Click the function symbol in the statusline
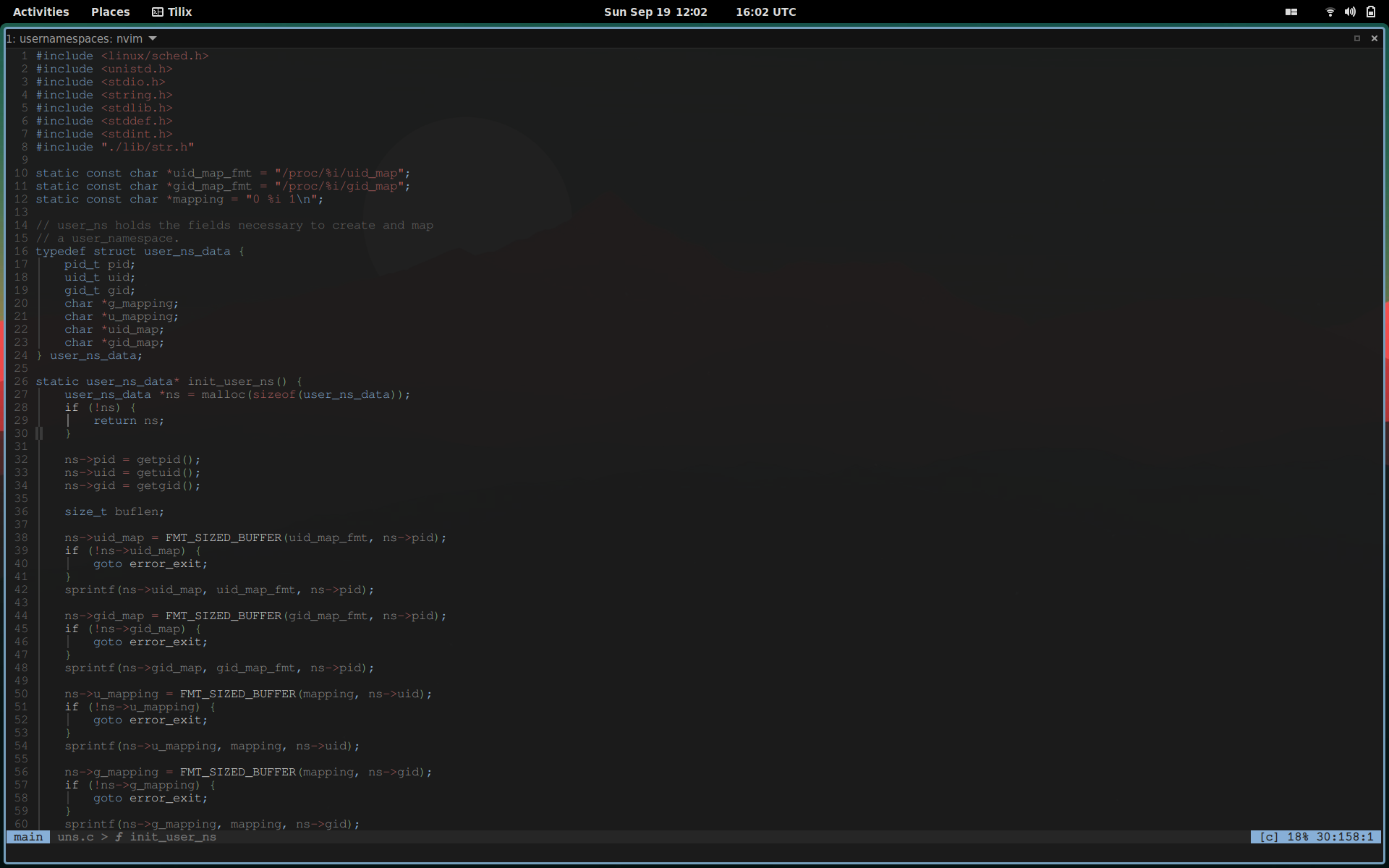The height and width of the screenshot is (868, 1389). tap(119, 837)
